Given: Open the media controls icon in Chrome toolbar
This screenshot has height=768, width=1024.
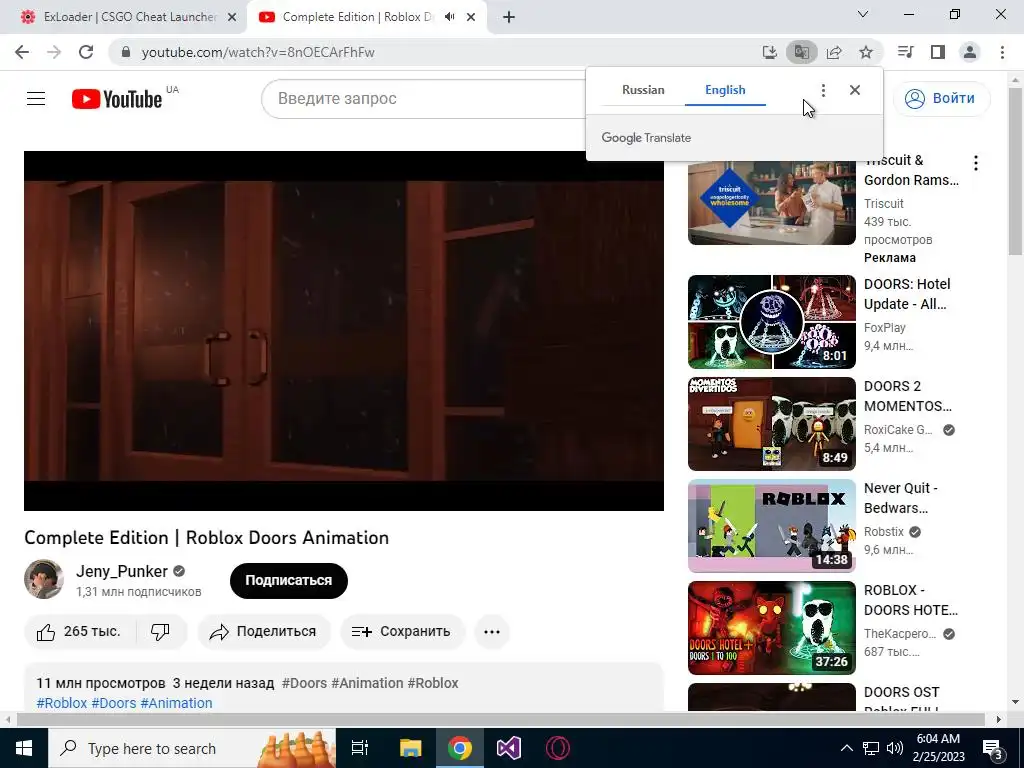Looking at the screenshot, I should click(x=905, y=52).
